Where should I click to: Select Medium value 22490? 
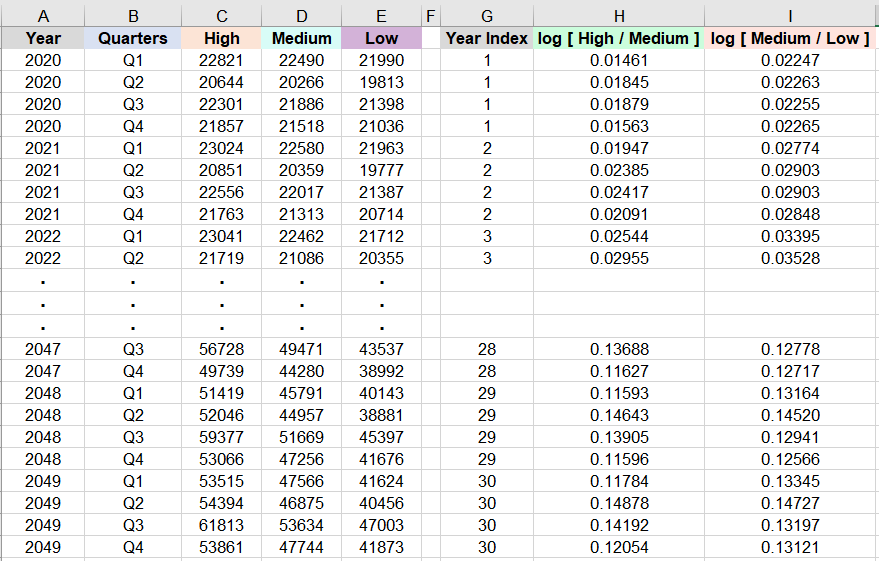tap(302, 60)
